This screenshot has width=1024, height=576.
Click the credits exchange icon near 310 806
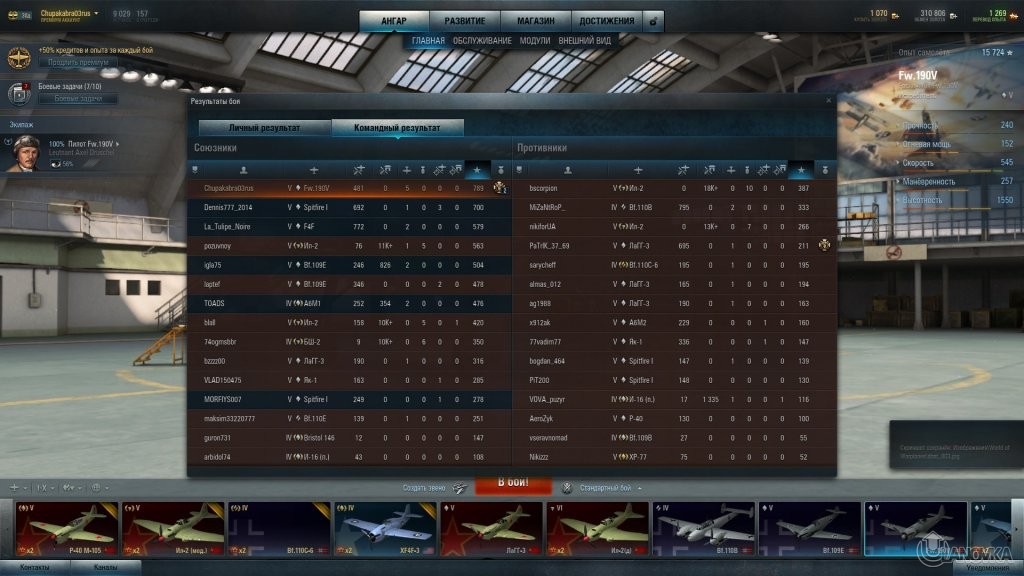[953, 14]
